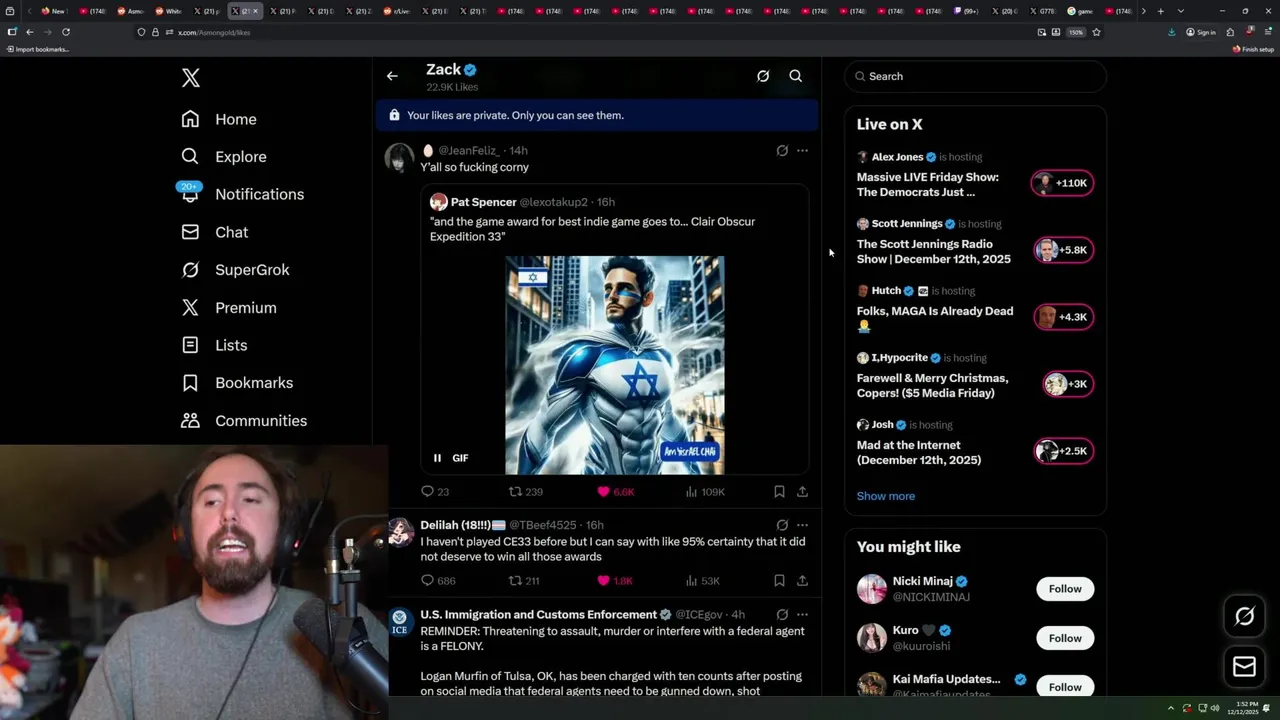Follow Nicki Minaj
Viewport: 1280px width, 720px height.
[x=1065, y=589]
